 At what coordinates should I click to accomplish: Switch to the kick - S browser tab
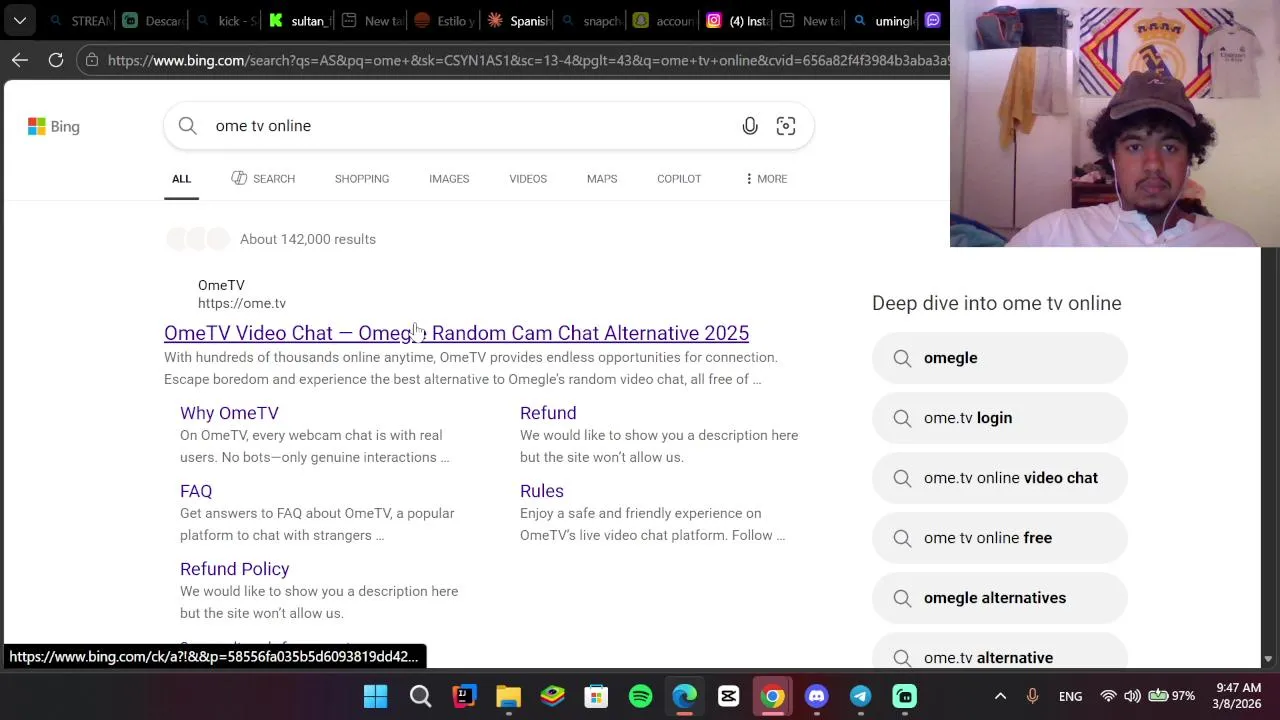coord(228,20)
